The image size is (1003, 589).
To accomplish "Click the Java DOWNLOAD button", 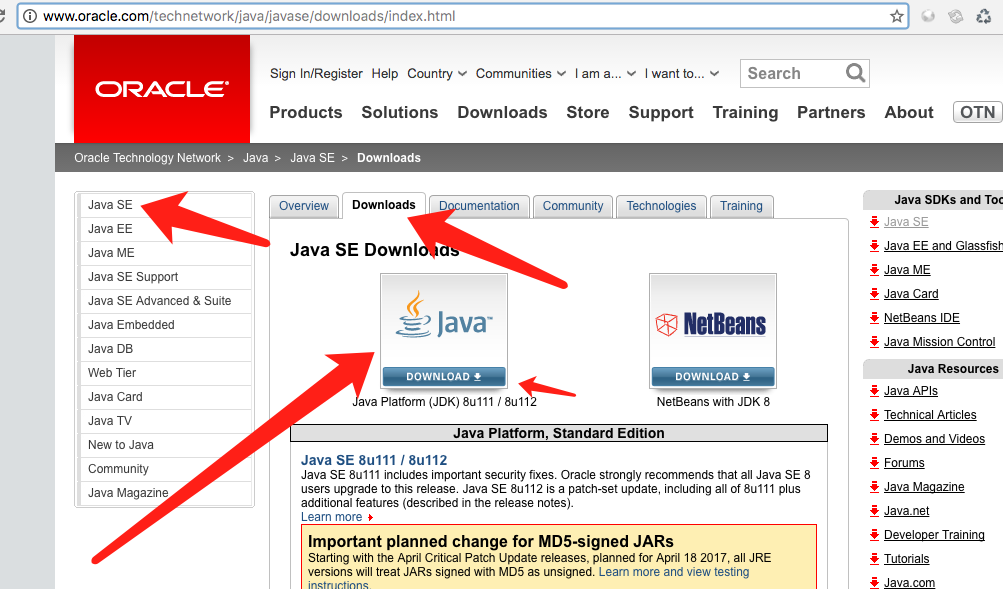I will pos(444,377).
